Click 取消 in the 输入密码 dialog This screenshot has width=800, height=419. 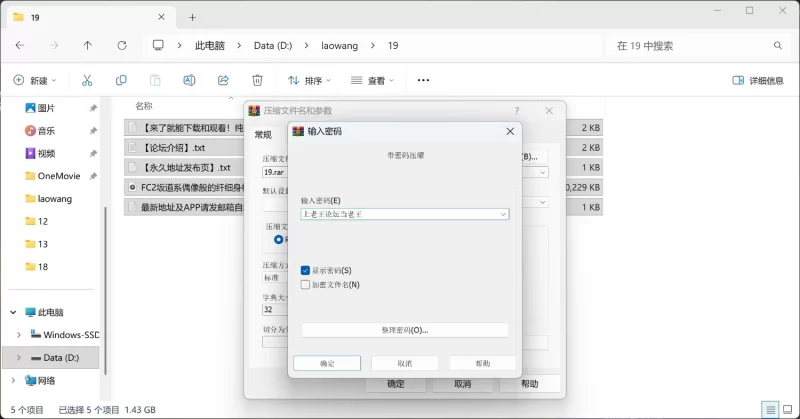(404, 363)
